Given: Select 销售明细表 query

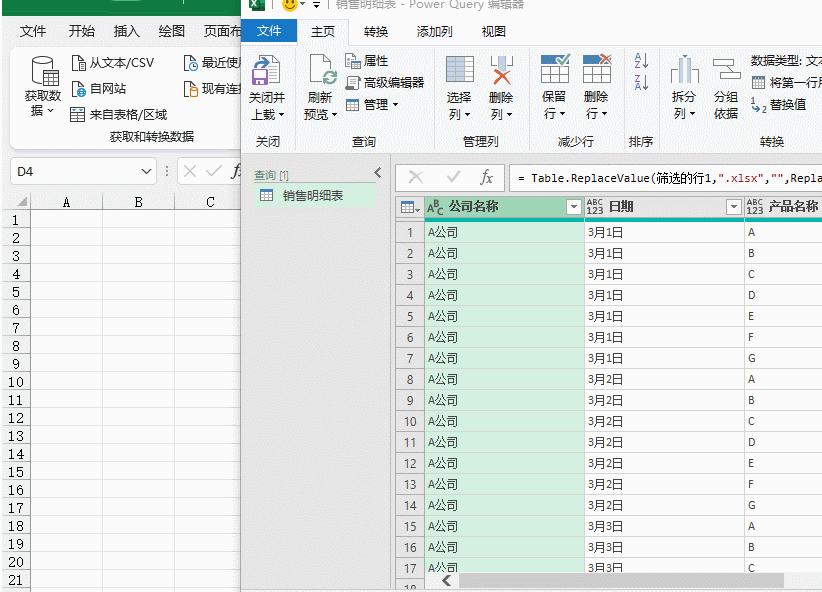Looking at the screenshot, I should pos(315,196).
